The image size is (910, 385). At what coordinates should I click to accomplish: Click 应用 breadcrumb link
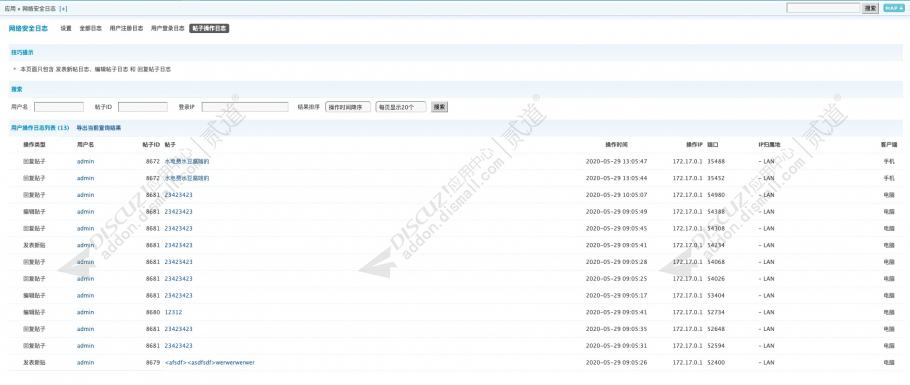coord(10,9)
